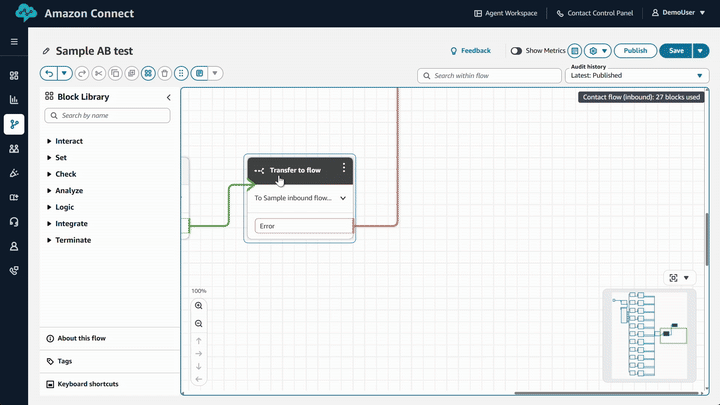This screenshot has width=720, height=405.
Task: Zoom out on the flow canvas
Action: pyautogui.click(x=198, y=324)
